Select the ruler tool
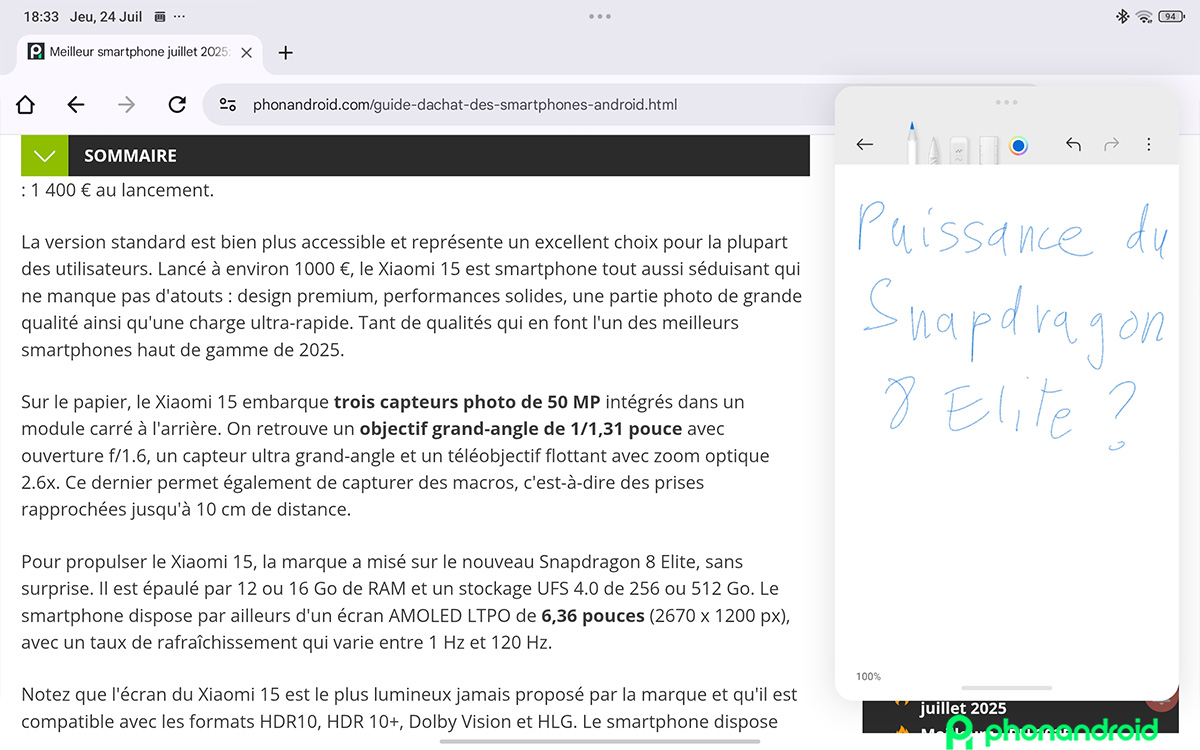 pyautogui.click(x=988, y=148)
